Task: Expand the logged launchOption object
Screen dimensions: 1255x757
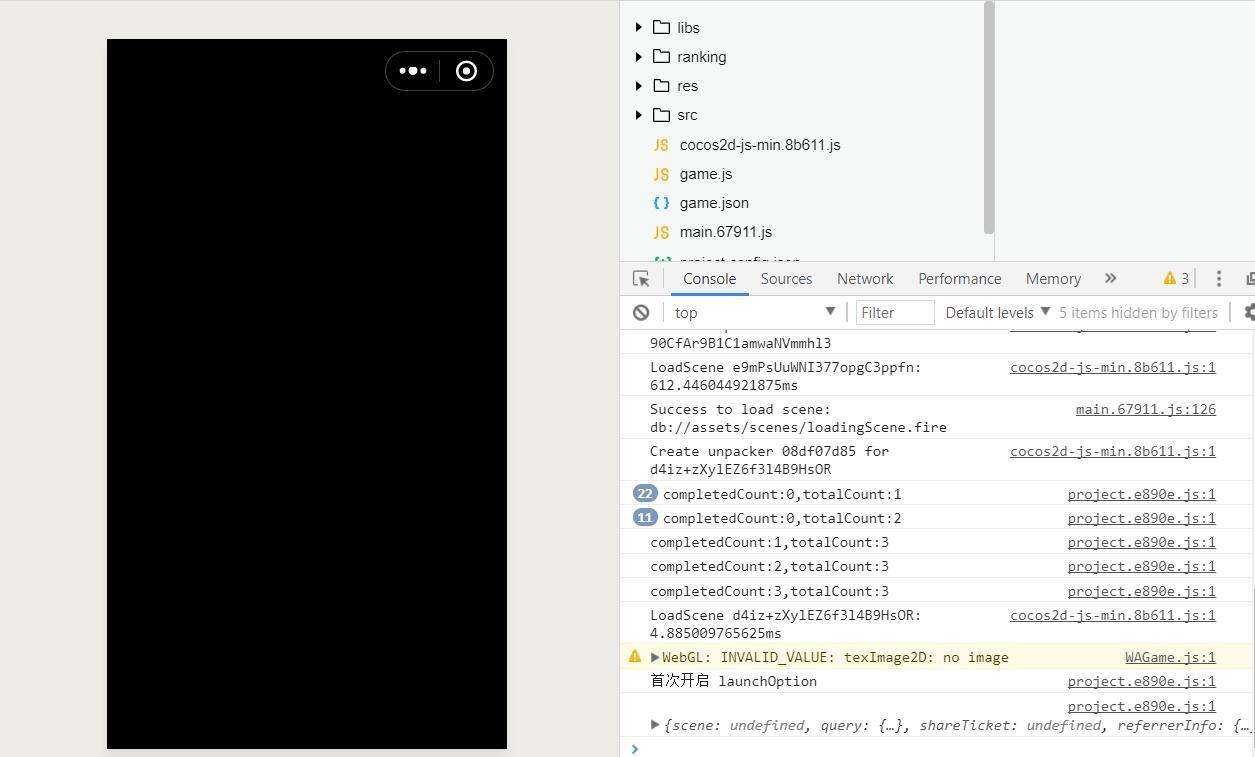Action: pyautogui.click(x=655, y=725)
